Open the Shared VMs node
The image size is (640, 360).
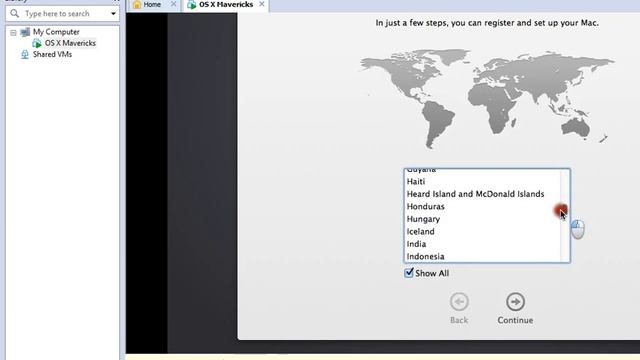[x=52, y=54]
